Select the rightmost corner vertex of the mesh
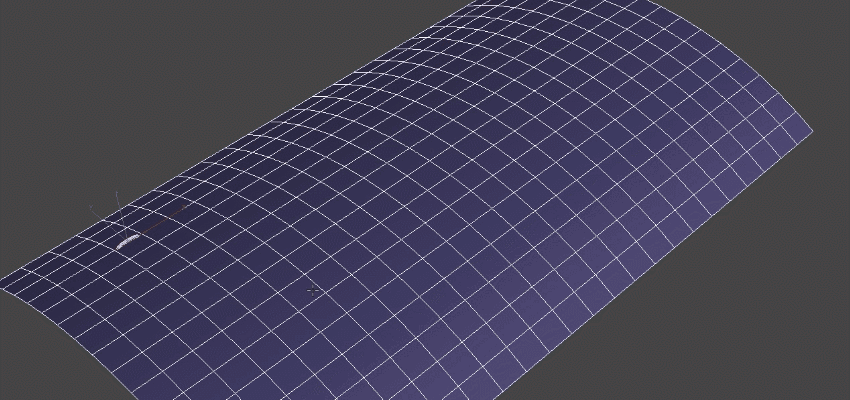This screenshot has width=850, height=400. point(812,131)
